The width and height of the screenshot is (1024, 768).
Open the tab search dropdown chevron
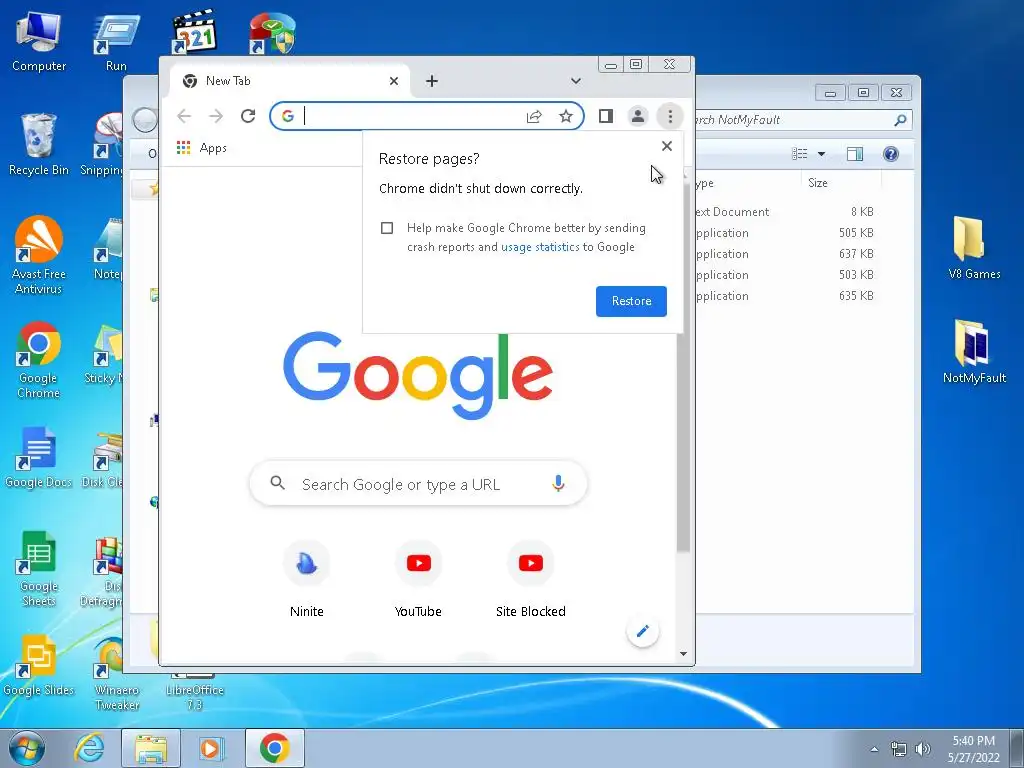[x=575, y=81]
